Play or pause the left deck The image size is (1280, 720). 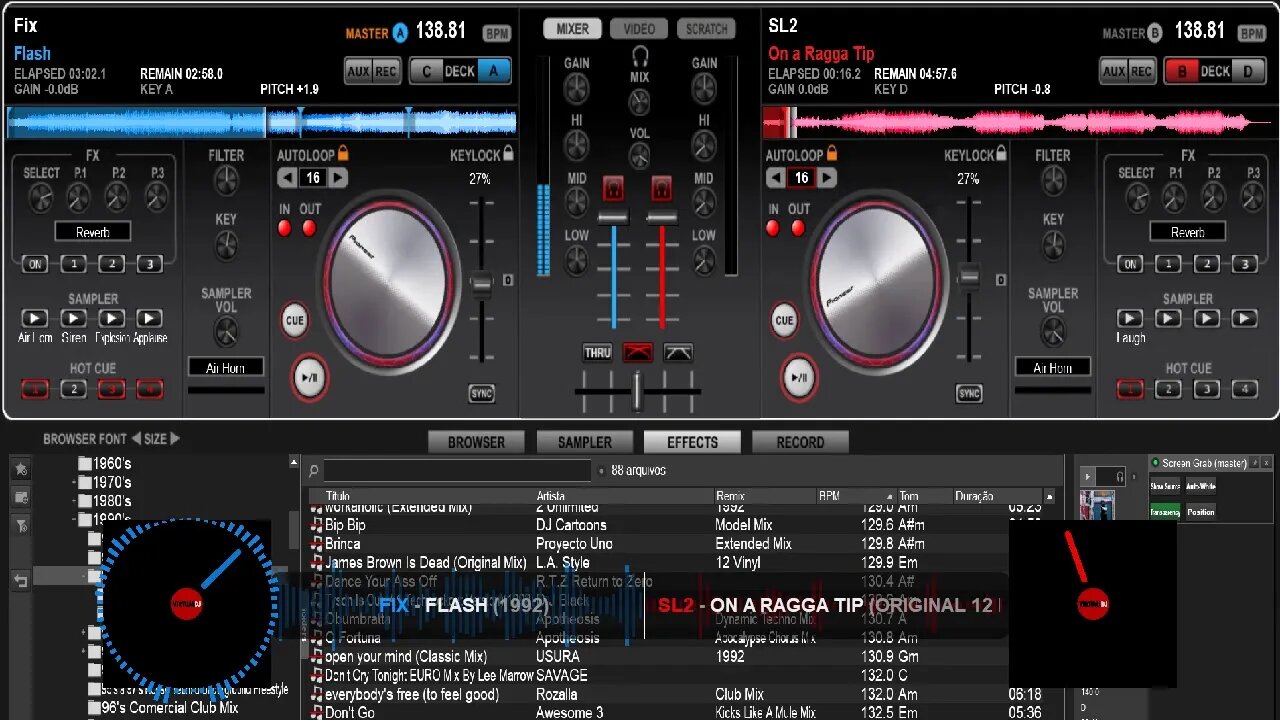tap(309, 378)
